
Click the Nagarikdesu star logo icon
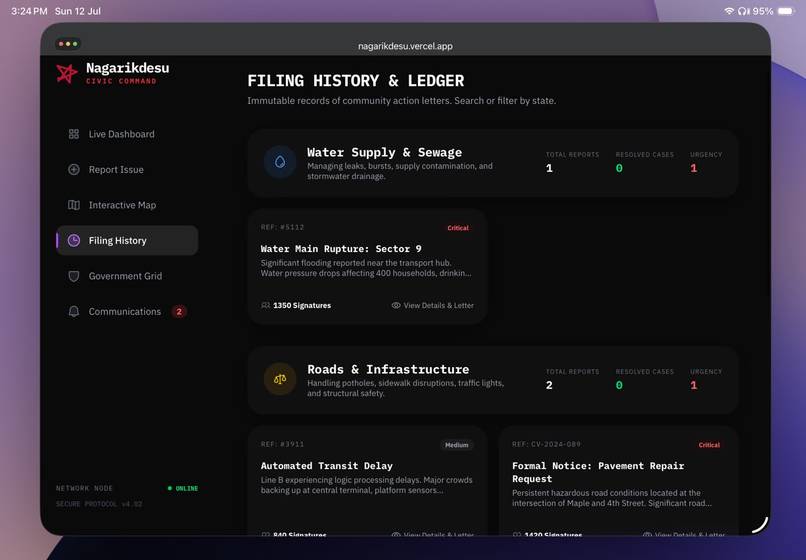(67, 74)
